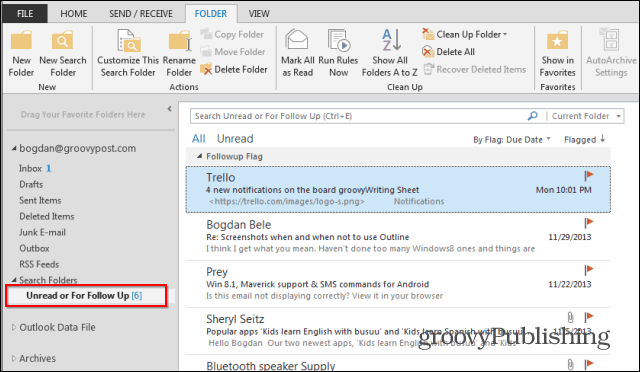The image size is (640, 372).
Task: Click the Copy Folder button
Action: pyautogui.click(x=232, y=34)
